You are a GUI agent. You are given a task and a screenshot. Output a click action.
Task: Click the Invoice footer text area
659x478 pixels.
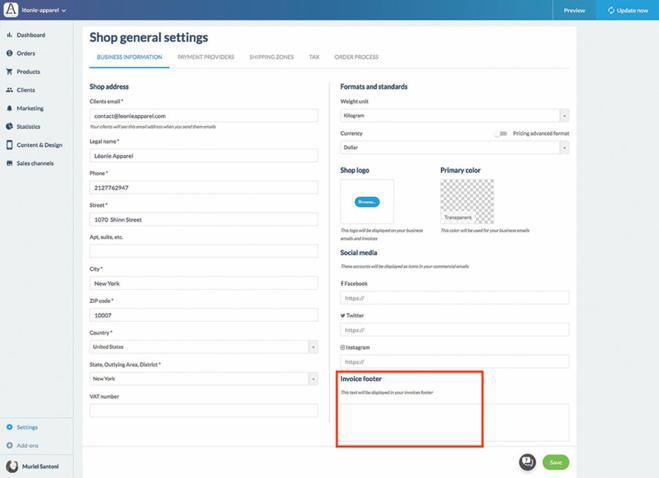pyautogui.click(x=454, y=422)
